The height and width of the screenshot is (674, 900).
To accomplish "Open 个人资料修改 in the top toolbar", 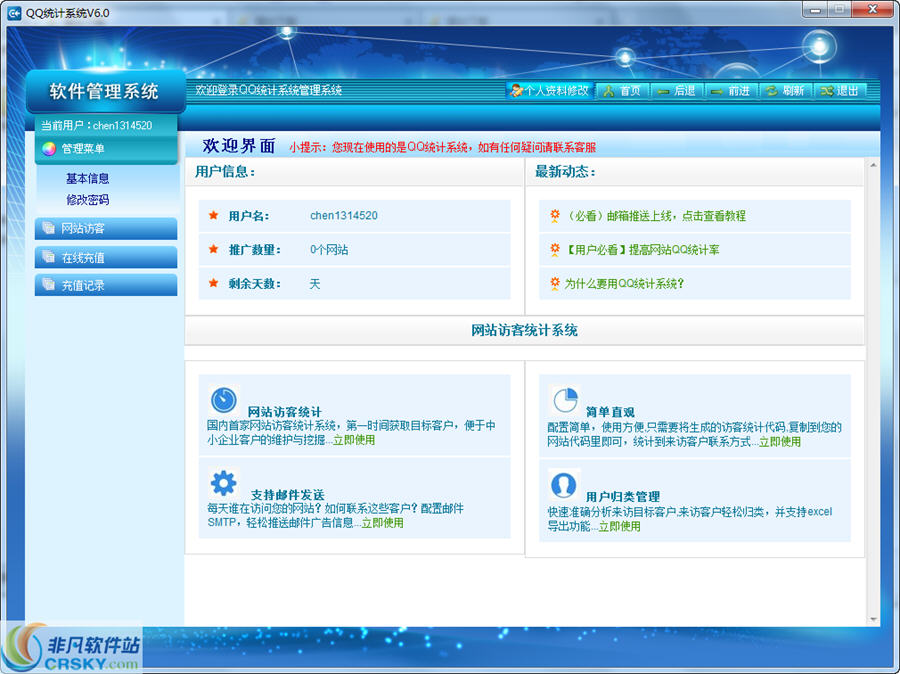I will pos(550,91).
